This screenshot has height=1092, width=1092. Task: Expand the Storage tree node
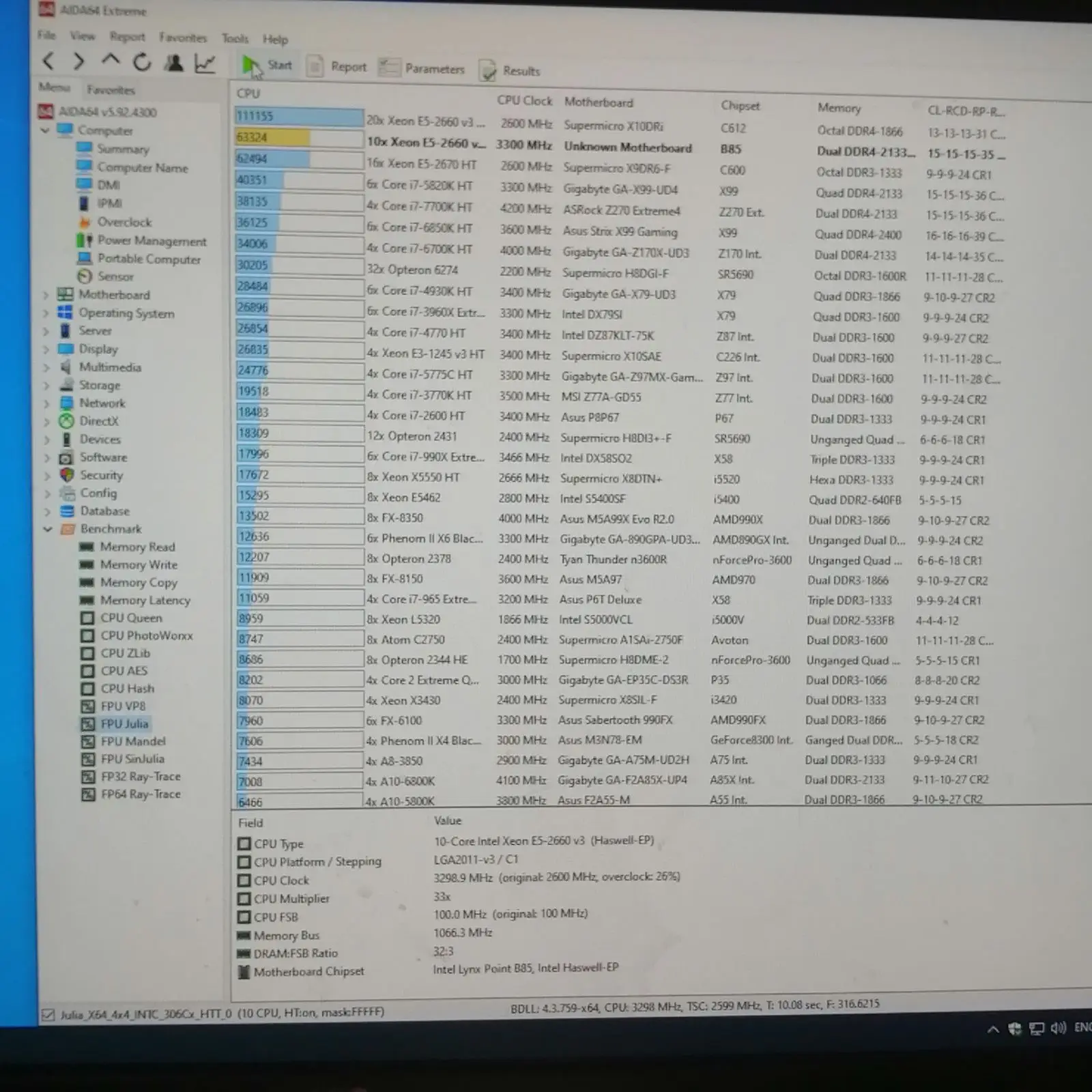click(x=46, y=386)
